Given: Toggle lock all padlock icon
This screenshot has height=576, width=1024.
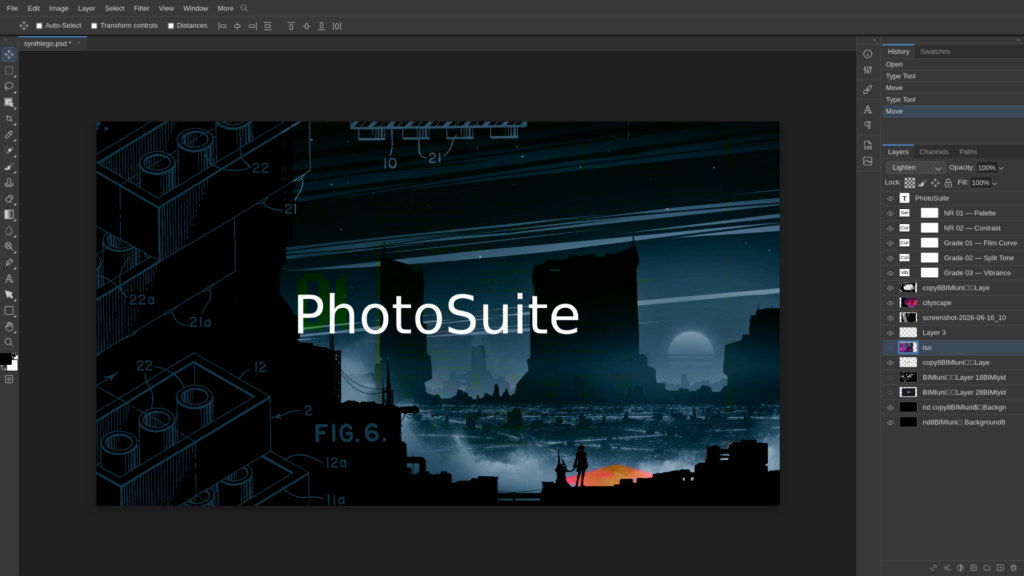Looking at the screenshot, I should click(948, 183).
